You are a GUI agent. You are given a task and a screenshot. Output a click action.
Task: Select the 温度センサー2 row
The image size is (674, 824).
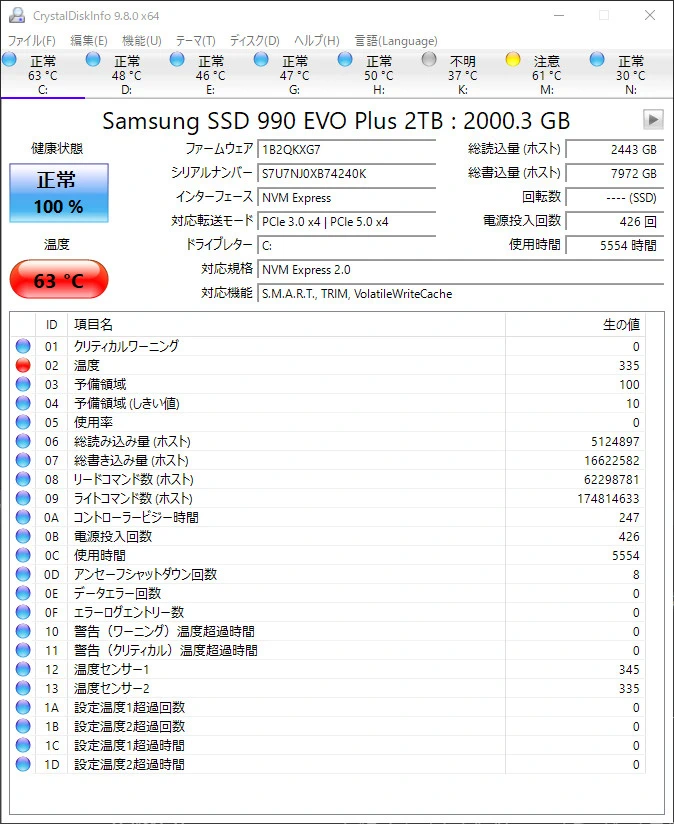pyautogui.click(x=328, y=688)
